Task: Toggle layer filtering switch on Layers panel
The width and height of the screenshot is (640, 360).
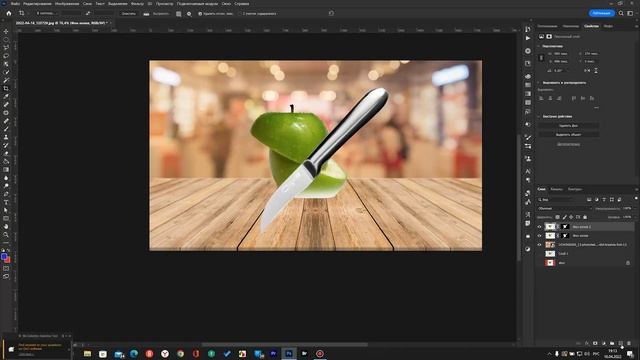Action: click(x=635, y=199)
